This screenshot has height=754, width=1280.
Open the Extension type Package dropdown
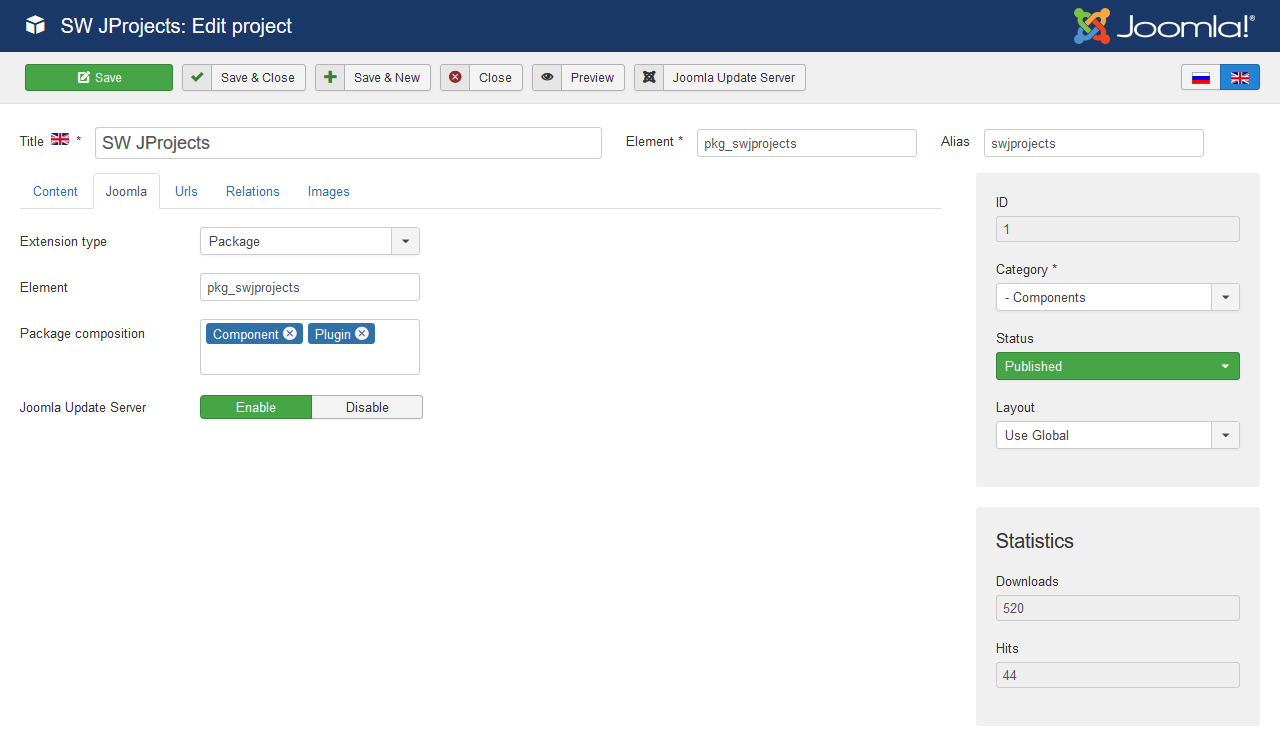(310, 241)
